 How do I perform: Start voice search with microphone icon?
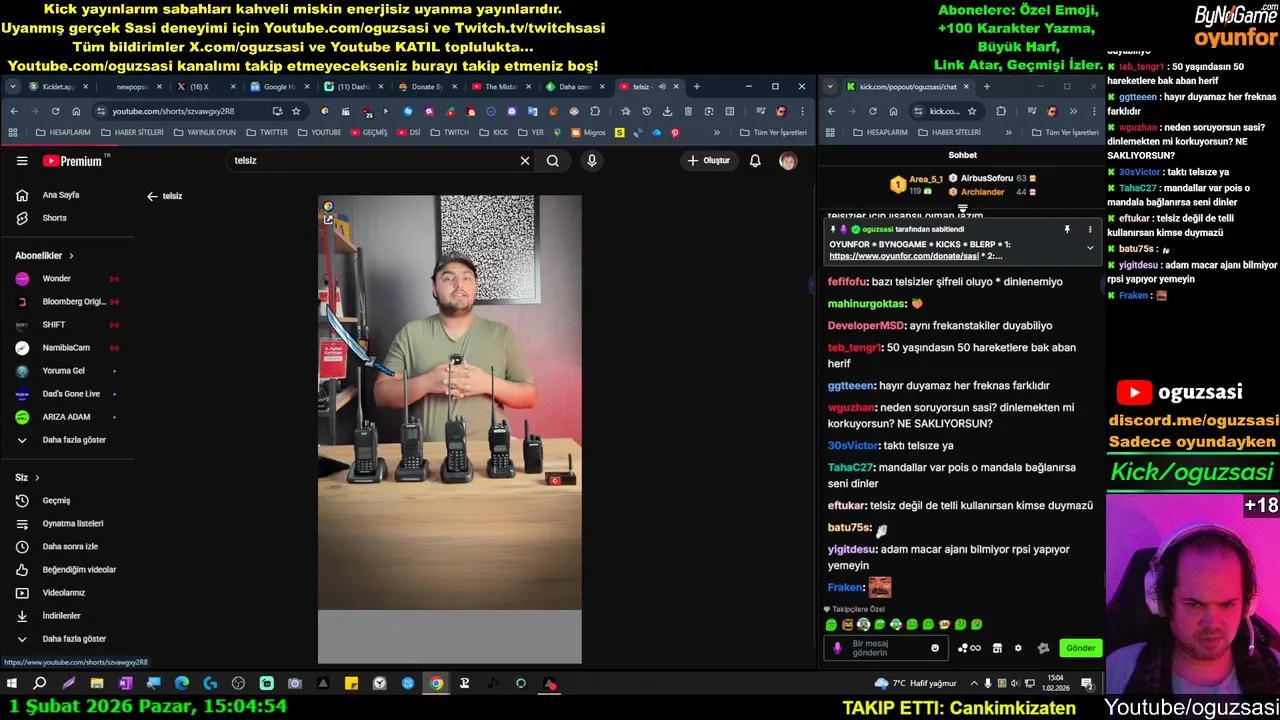pyautogui.click(x=592, y=161)
